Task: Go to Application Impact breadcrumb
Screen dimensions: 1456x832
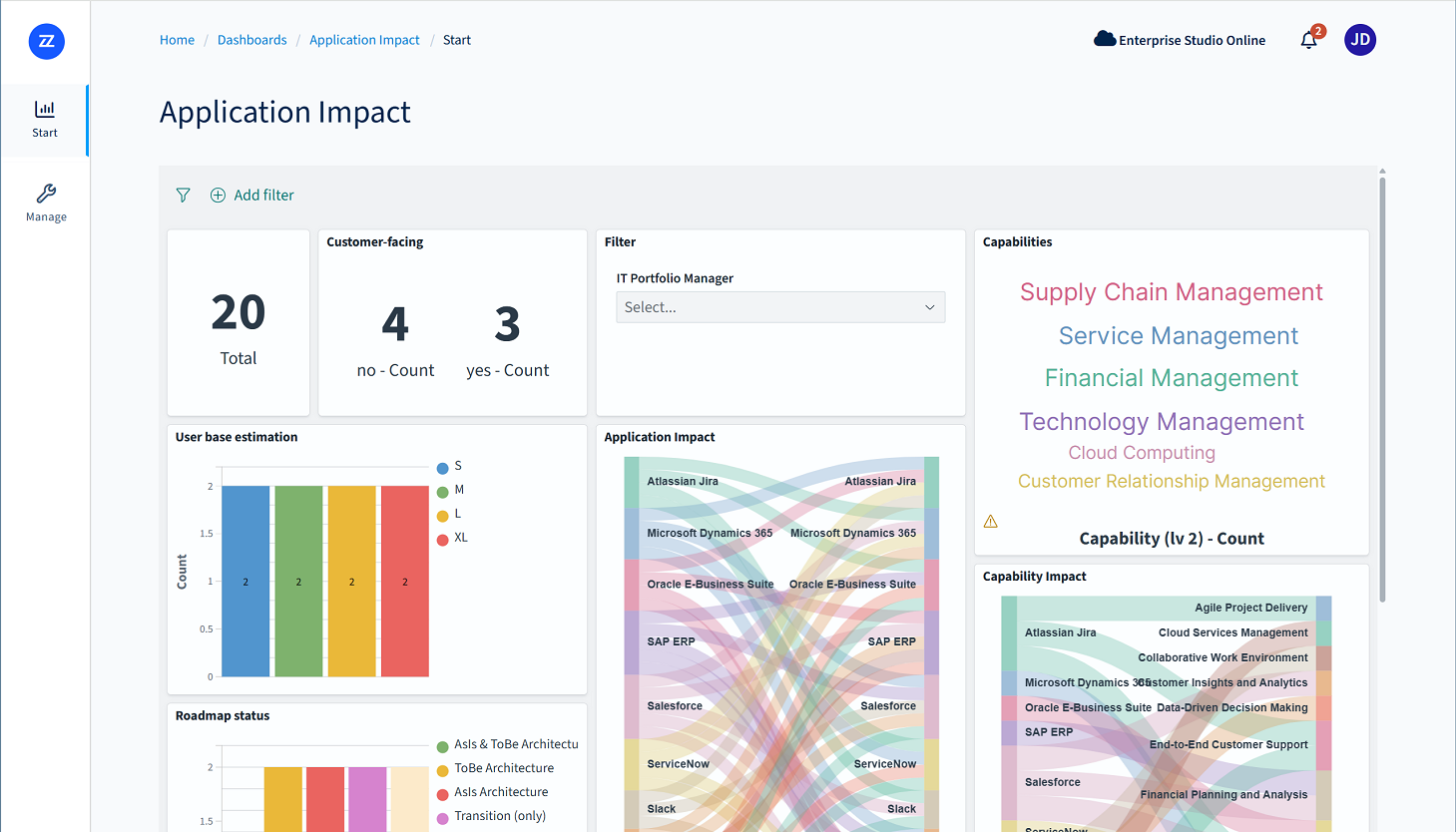Action: point(364,40)
